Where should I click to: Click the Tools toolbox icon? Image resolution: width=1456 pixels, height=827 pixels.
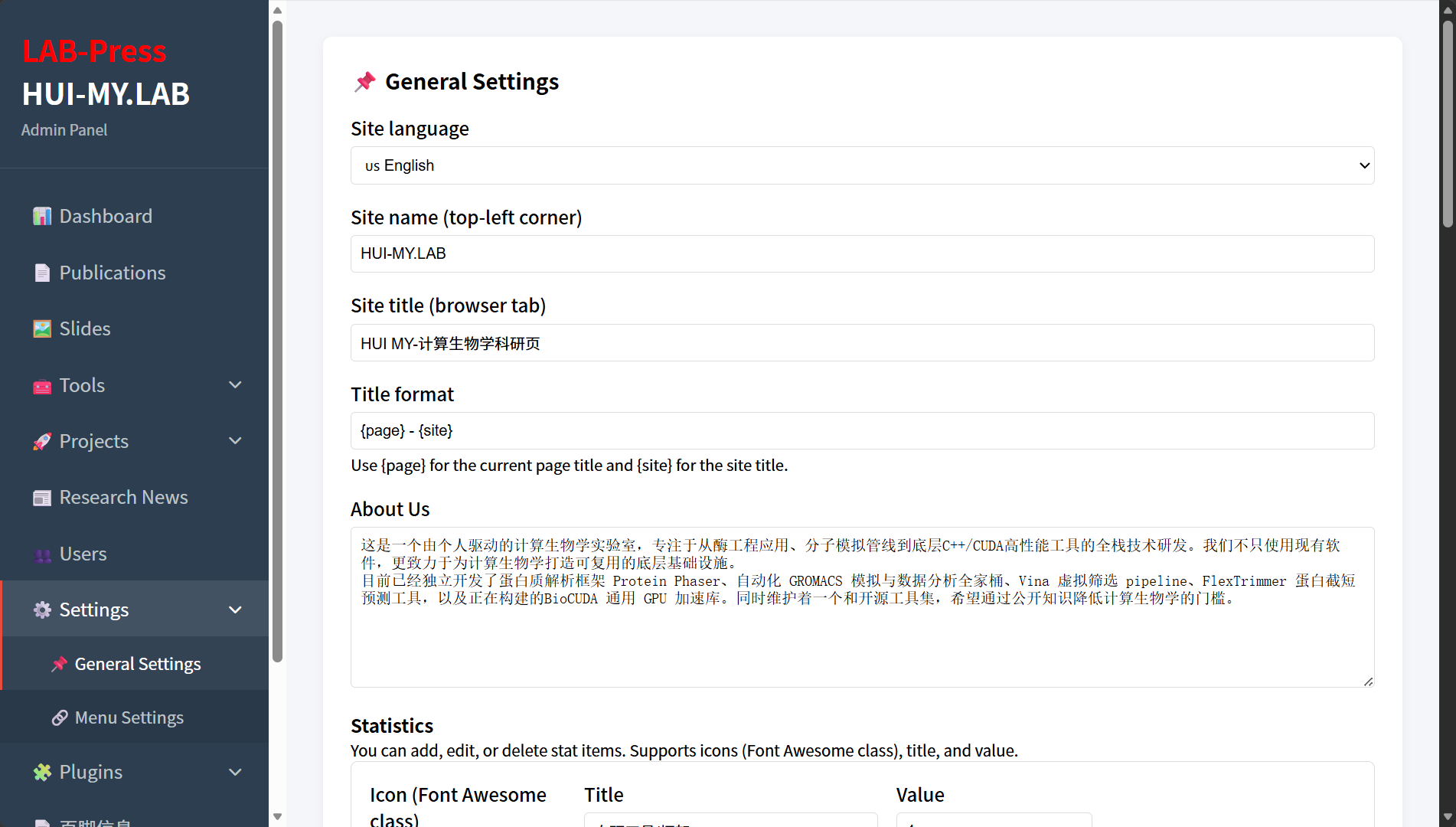point(42,386)
